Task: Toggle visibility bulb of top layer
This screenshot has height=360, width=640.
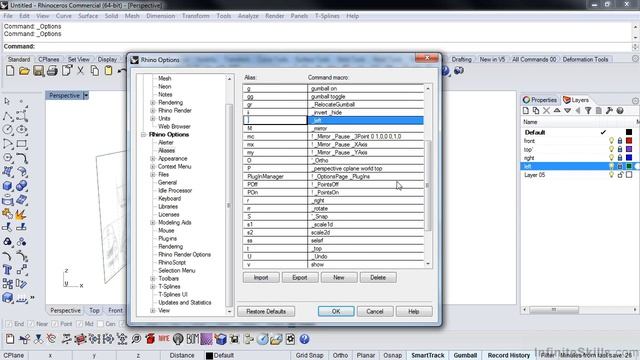Action: 611,149
